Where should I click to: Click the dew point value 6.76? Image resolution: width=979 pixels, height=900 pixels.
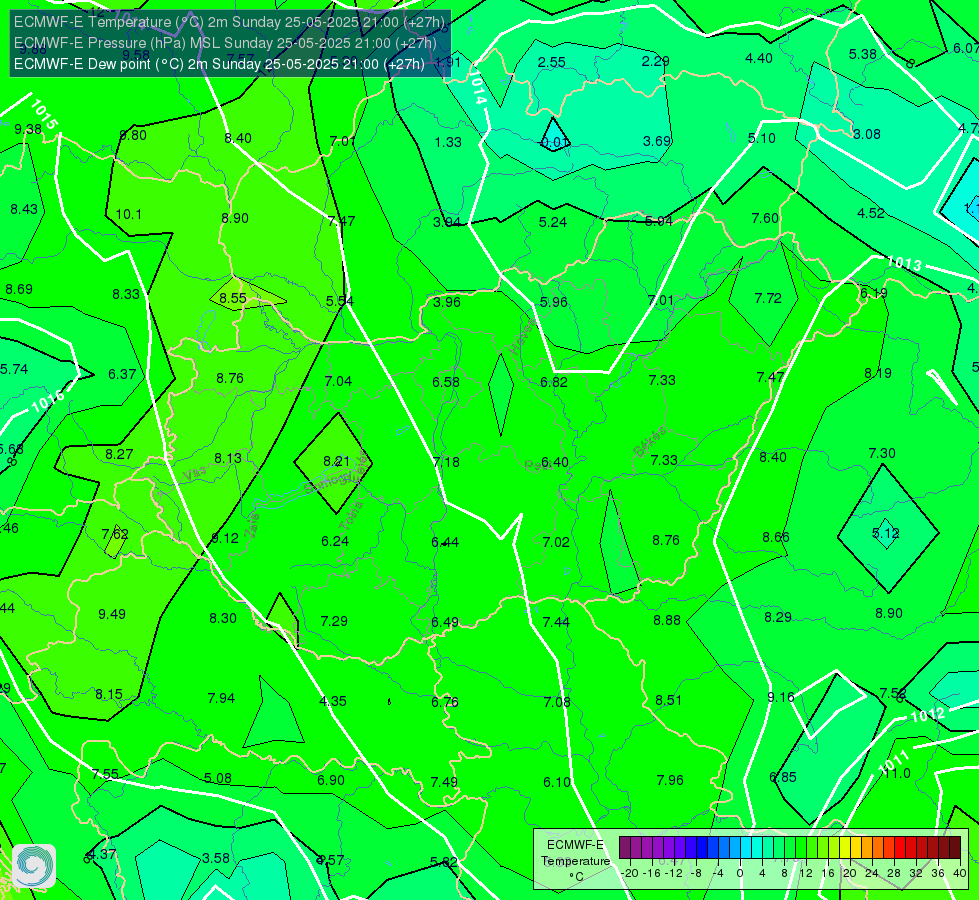[x=445, y=703]
